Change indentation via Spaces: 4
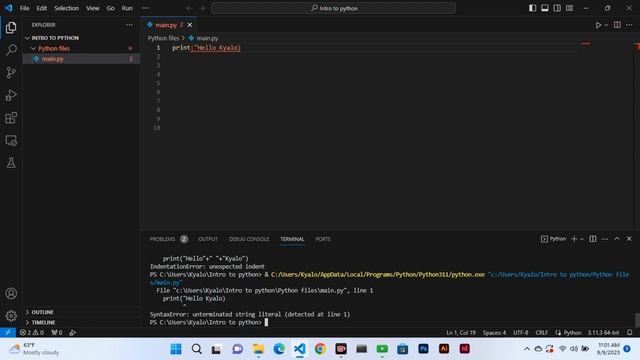 coord(494,332)
